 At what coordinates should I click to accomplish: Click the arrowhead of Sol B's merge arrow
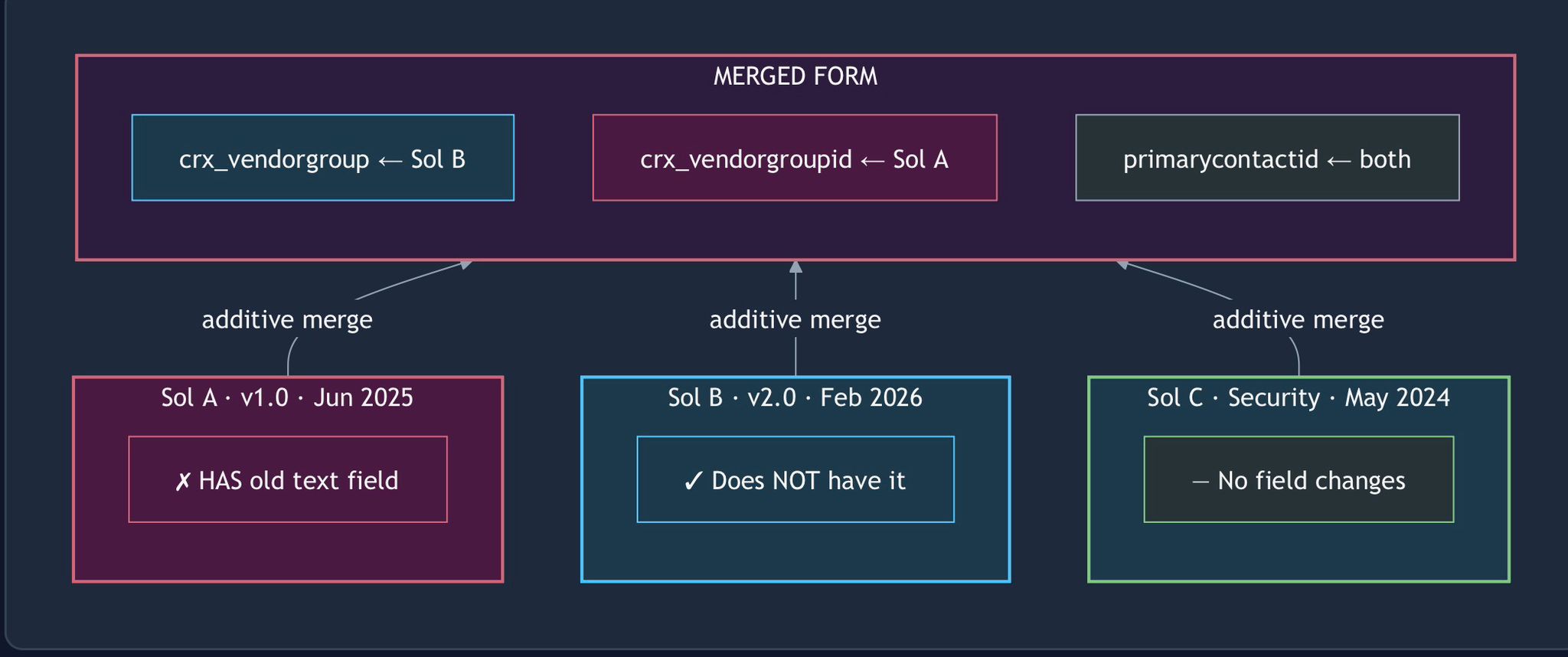(x=795, y=266)
